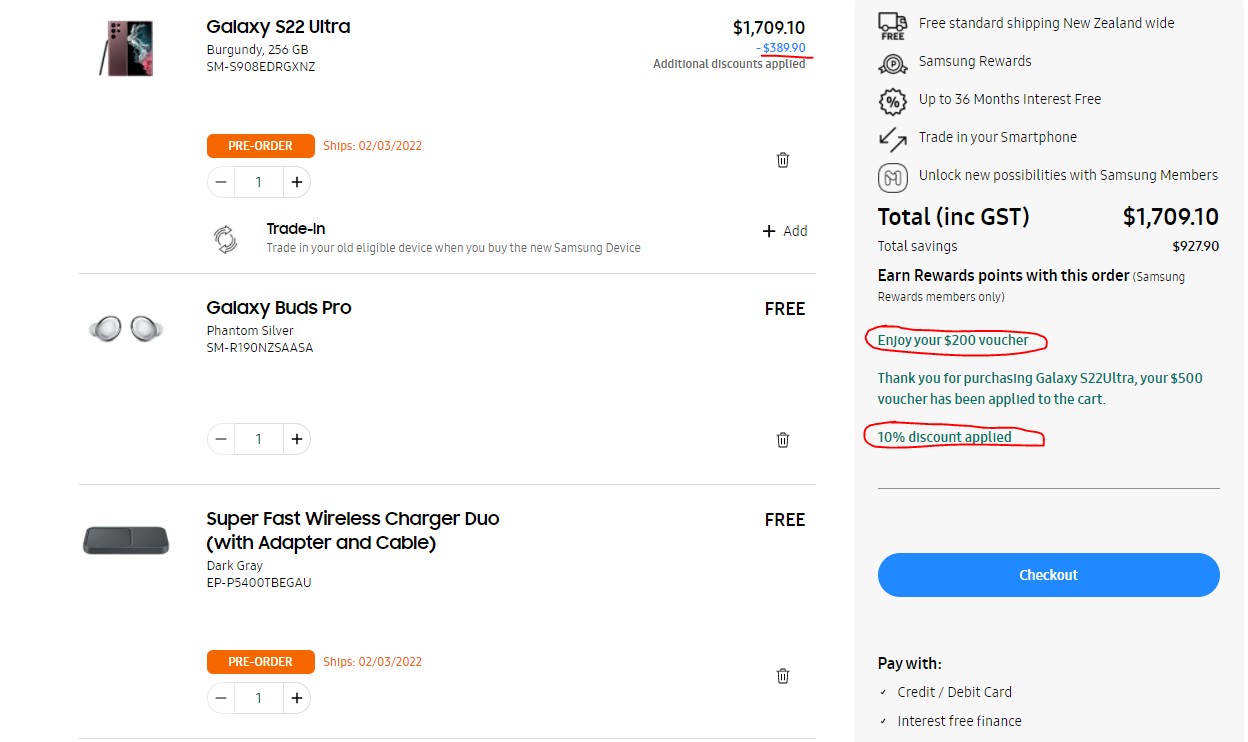Increase Wireless Charger Duo quantity
1248x742 pixels.
click(296, 698)
